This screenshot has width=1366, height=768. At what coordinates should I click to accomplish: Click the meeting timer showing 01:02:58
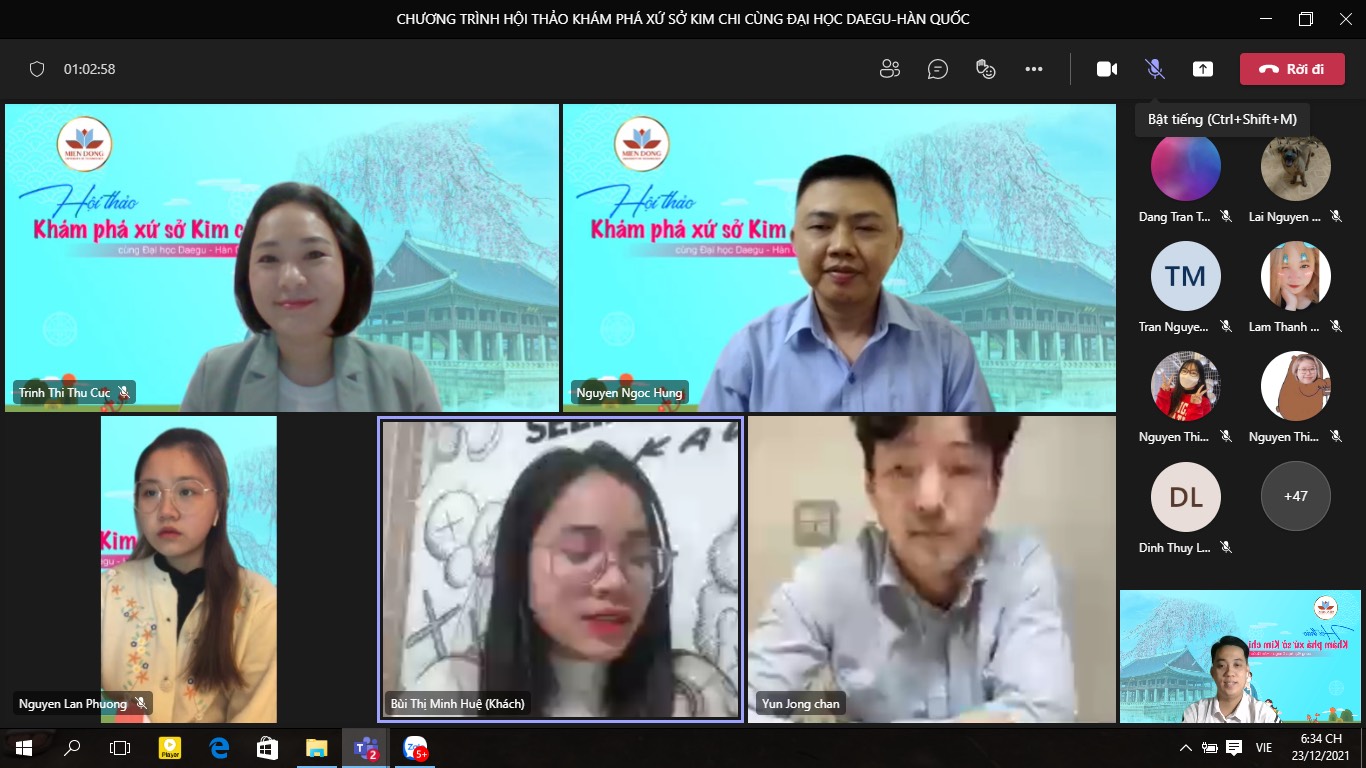click(x=88, y=68)
